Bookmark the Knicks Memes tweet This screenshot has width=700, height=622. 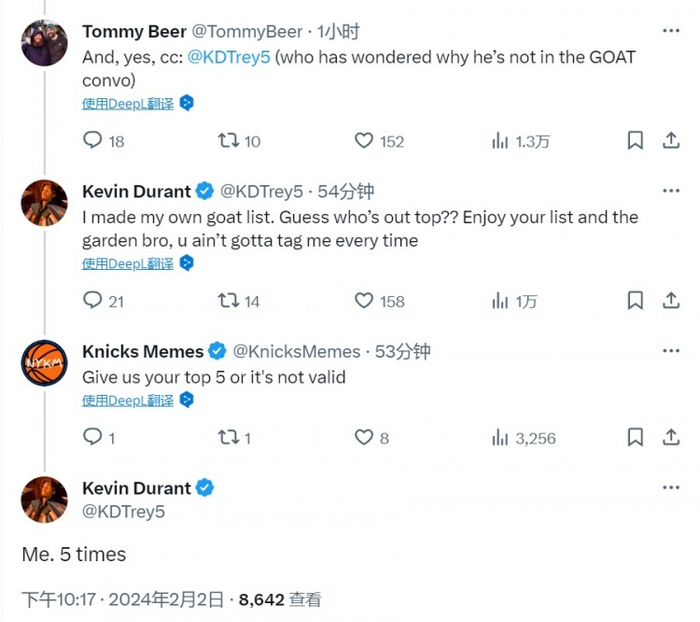click(635, 438)
